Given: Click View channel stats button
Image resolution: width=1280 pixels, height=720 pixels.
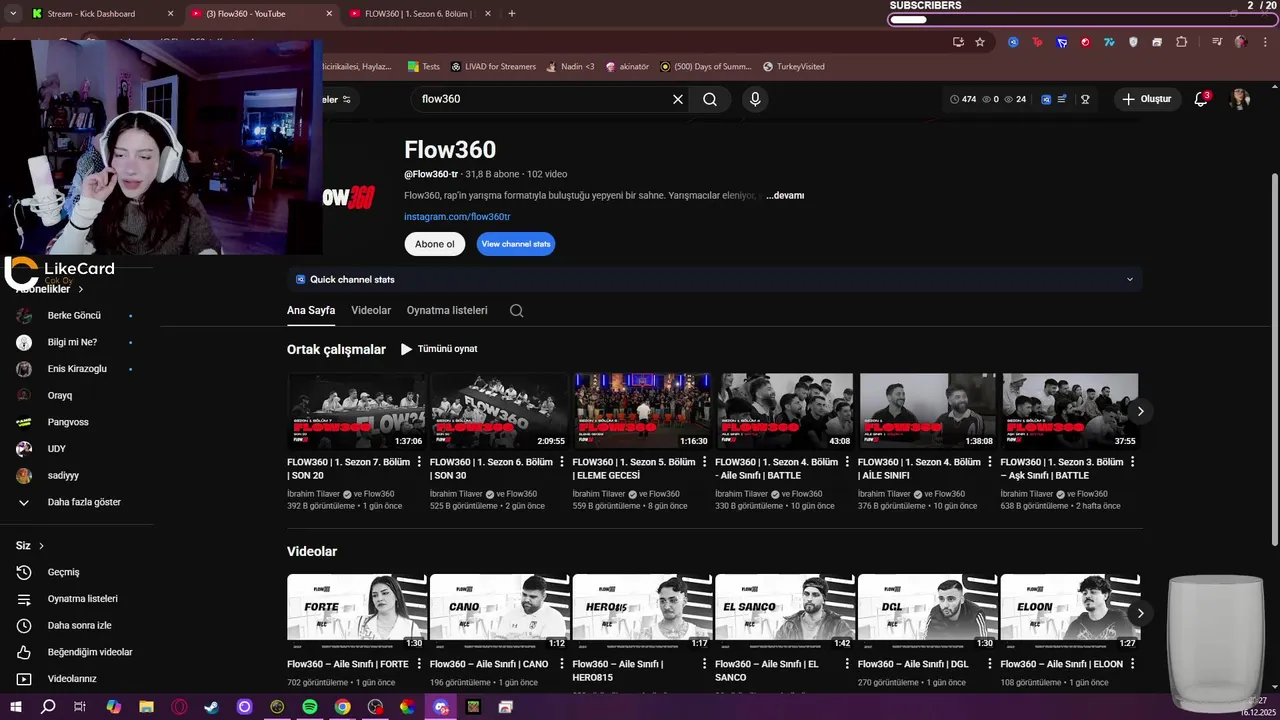Looking at the screenshot, I should pyautogui.click(x=515, y=244).
